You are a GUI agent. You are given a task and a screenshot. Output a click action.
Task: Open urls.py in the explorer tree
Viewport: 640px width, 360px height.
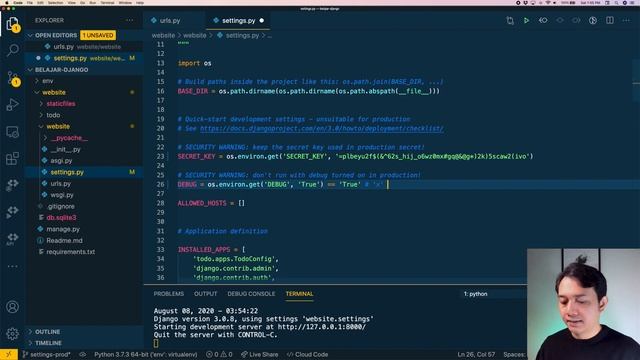pyautogui.click(x=84, y=184)
